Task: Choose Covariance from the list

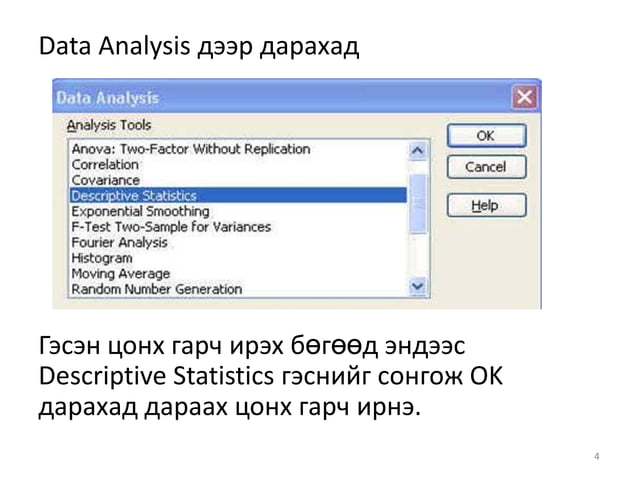Action: 238,180
